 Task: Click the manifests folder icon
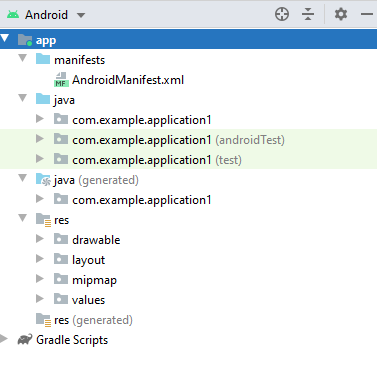(x=43, y=59)
